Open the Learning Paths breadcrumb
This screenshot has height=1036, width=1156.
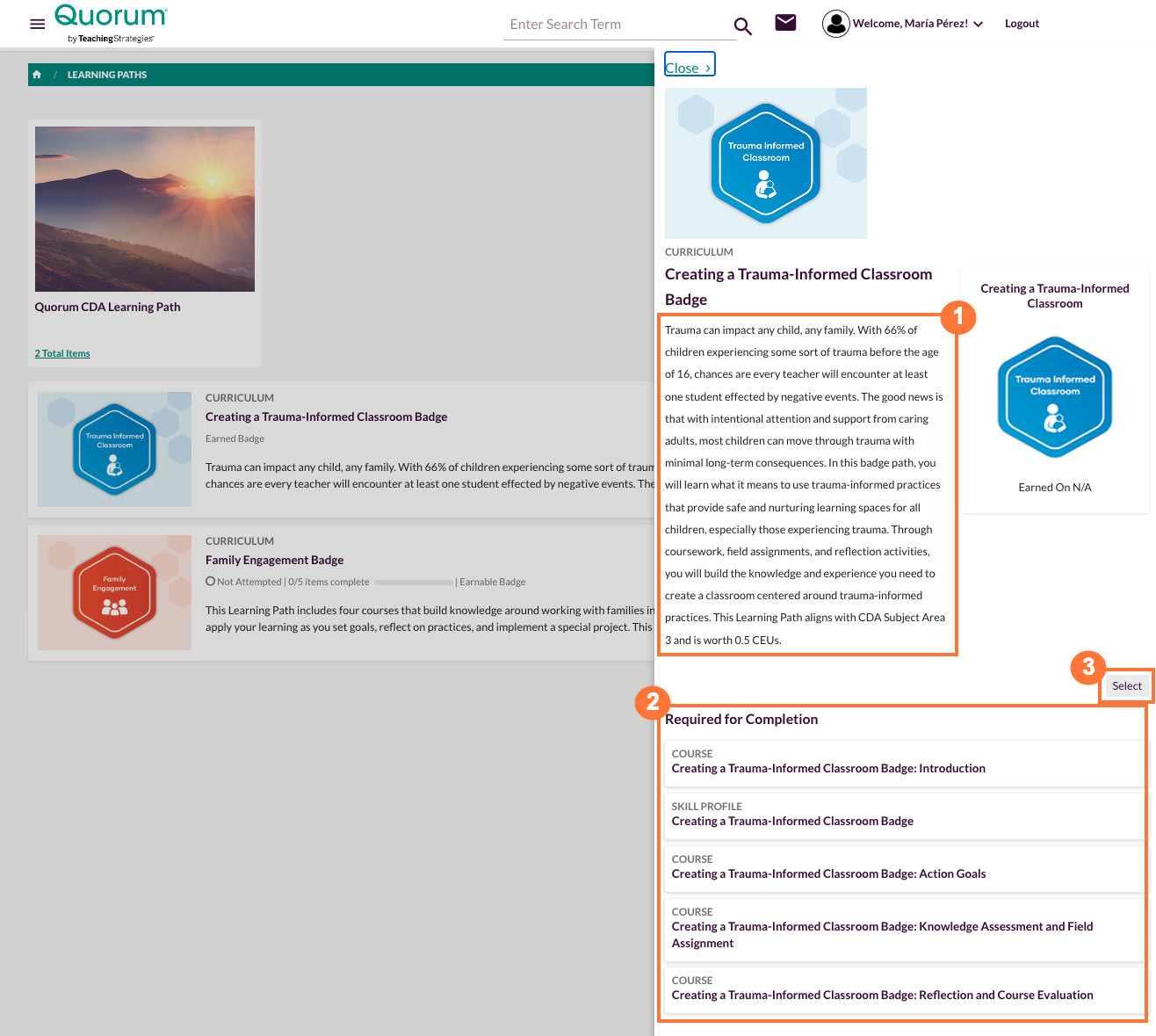pyautogui.click(x=106, y=75)
